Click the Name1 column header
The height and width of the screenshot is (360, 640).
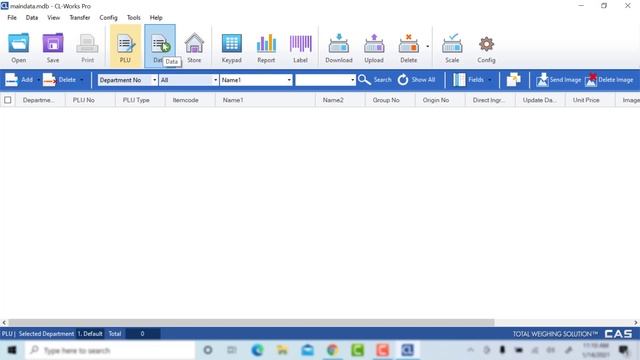(x=265, y=100)
